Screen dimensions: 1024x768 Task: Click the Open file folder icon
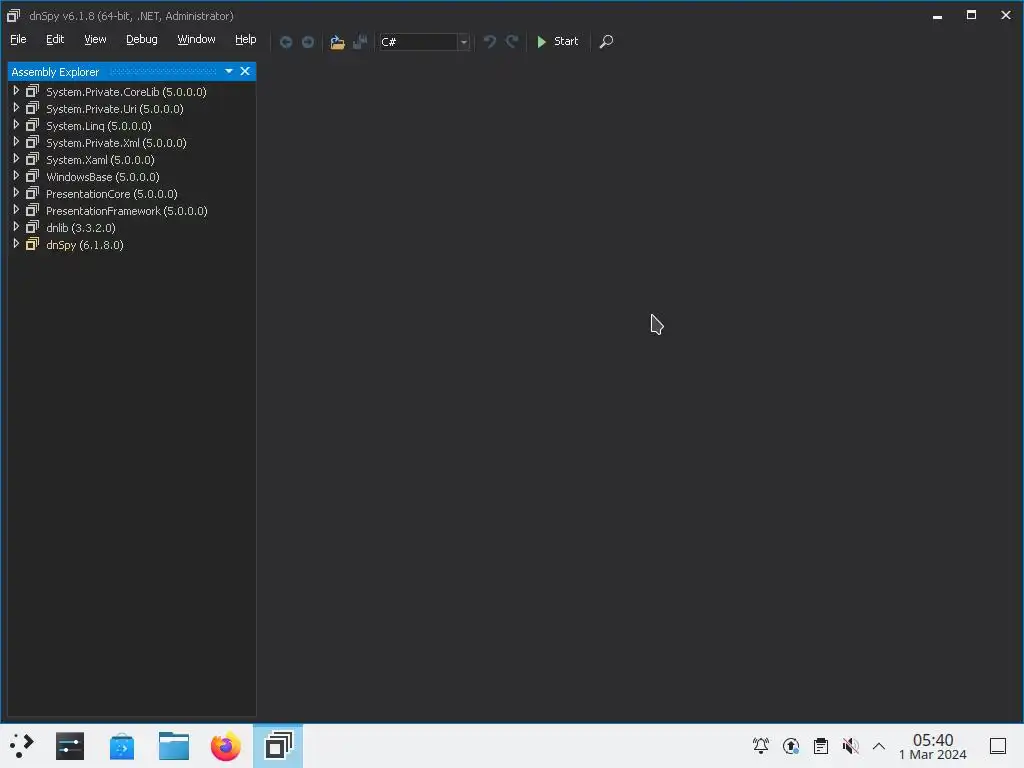337,42
